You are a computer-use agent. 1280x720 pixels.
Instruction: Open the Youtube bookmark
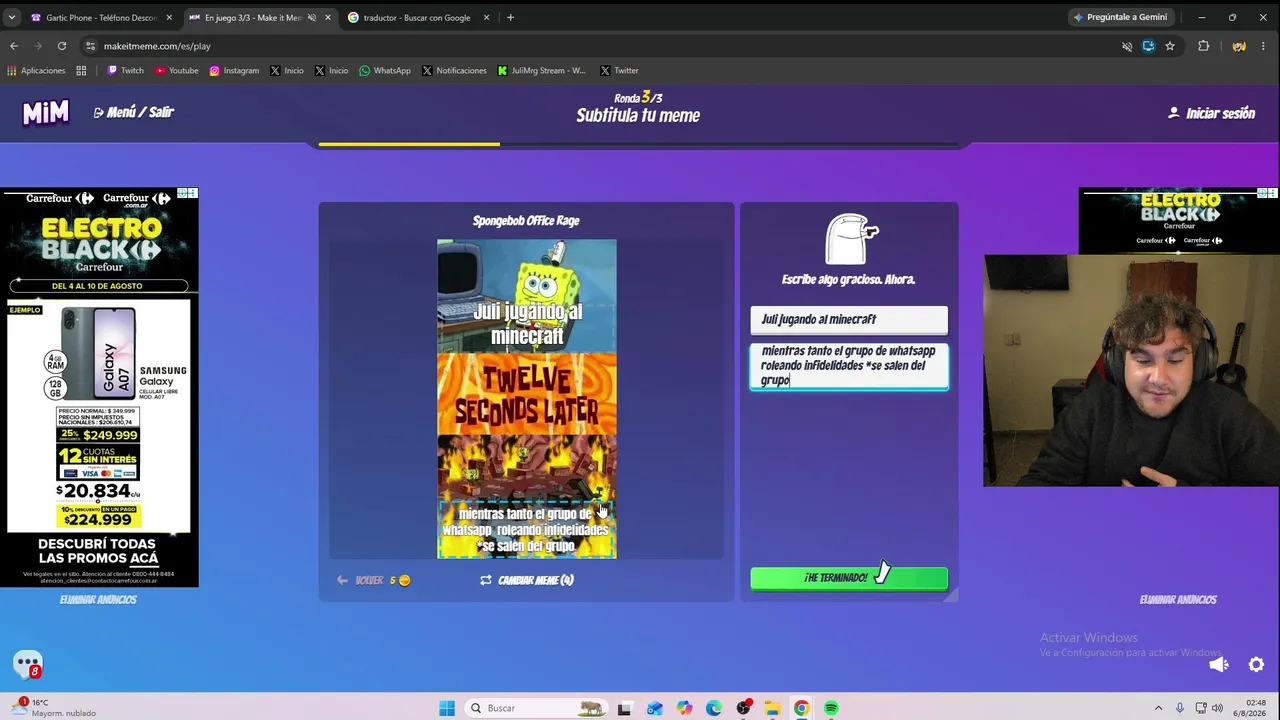click(177, 71)
